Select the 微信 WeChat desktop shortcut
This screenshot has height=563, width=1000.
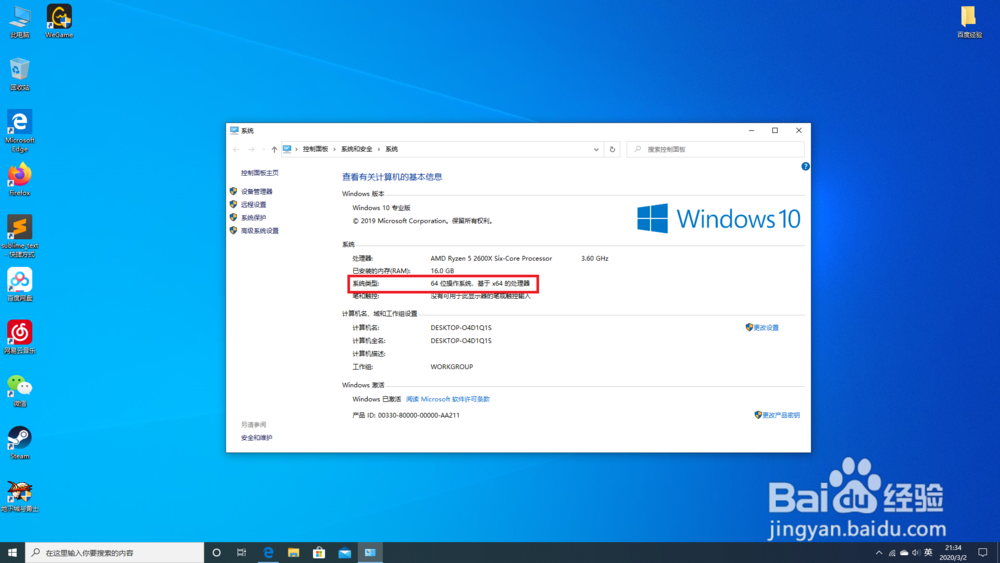20,390
